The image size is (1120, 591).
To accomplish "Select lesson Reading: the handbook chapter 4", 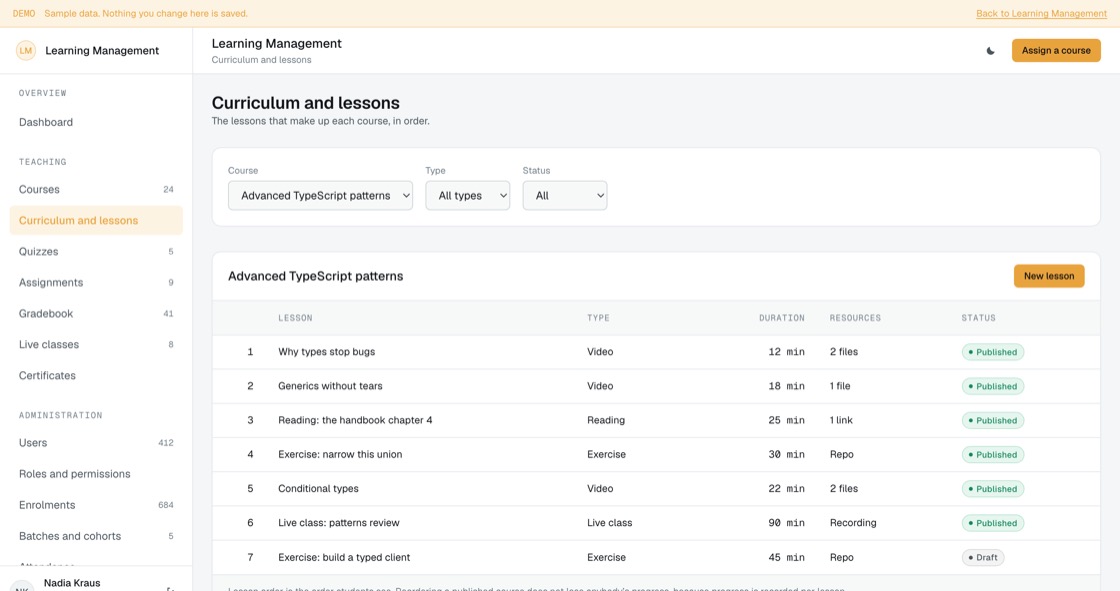I will tap(355, 420).
